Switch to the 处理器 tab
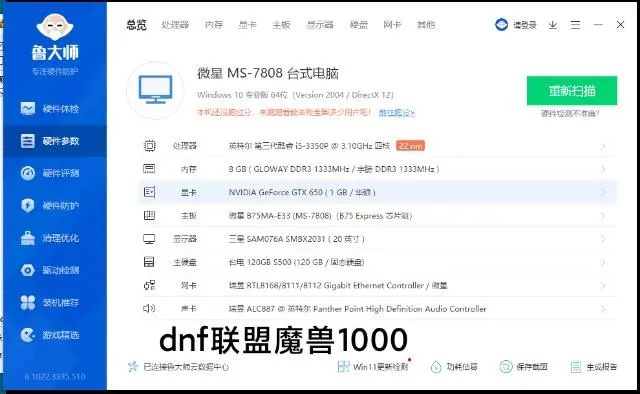Screen dimensions: 640x394 (175, 25)
